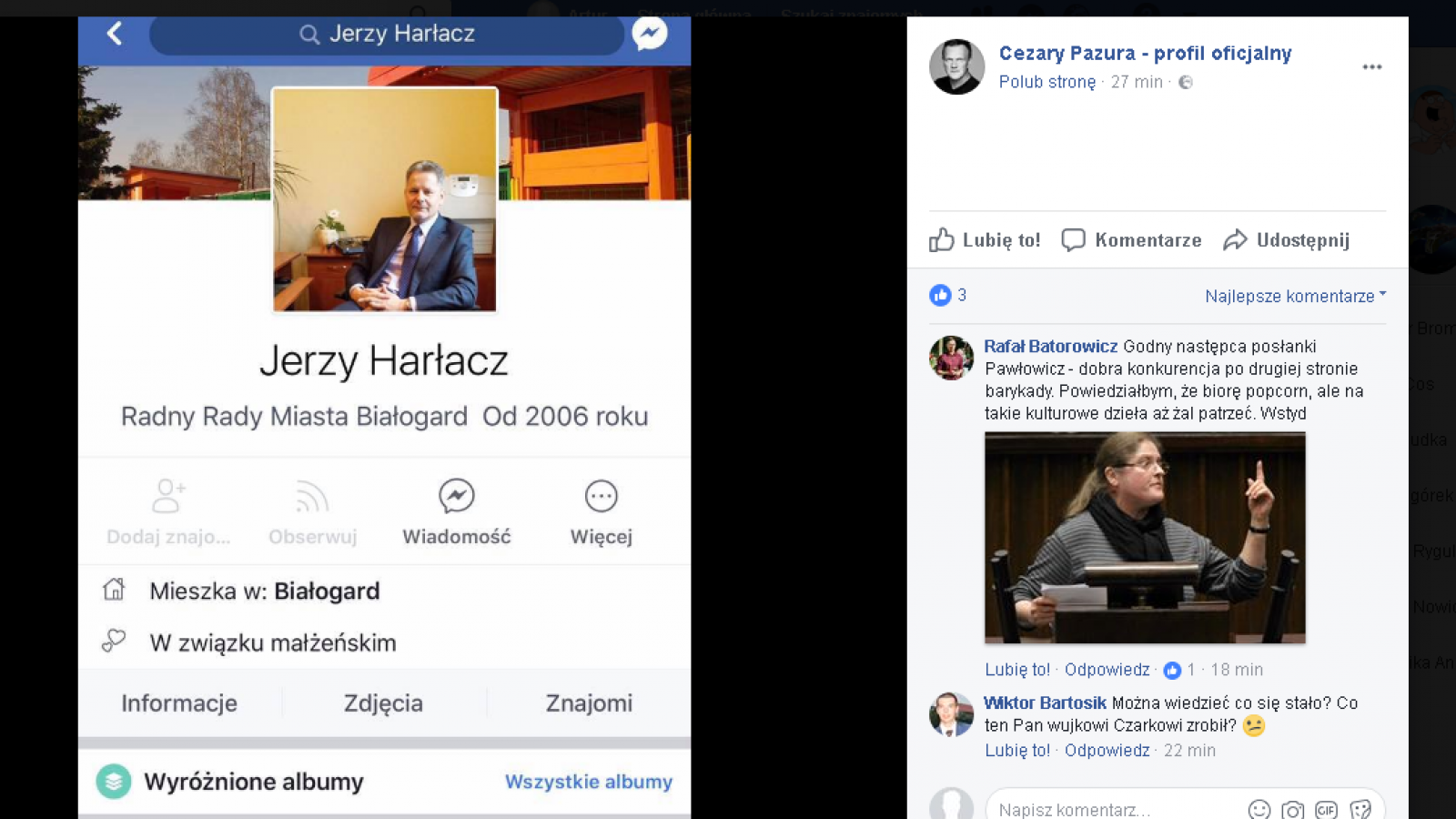Open Wszystkie albumy link
This screenshot has width=1456, height=819.
(x=589, y=782)
